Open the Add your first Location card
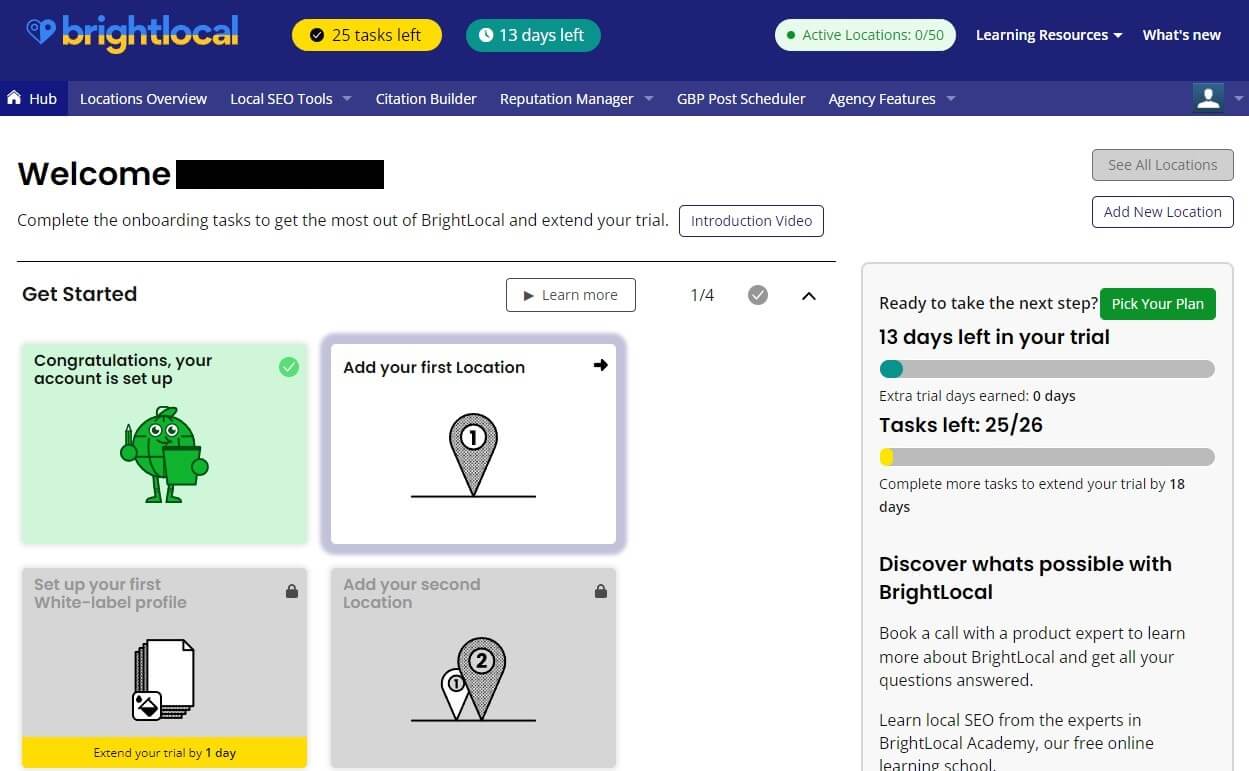Screen dimensions: 1249x771 pyautogui.click(x=473, y=444)
